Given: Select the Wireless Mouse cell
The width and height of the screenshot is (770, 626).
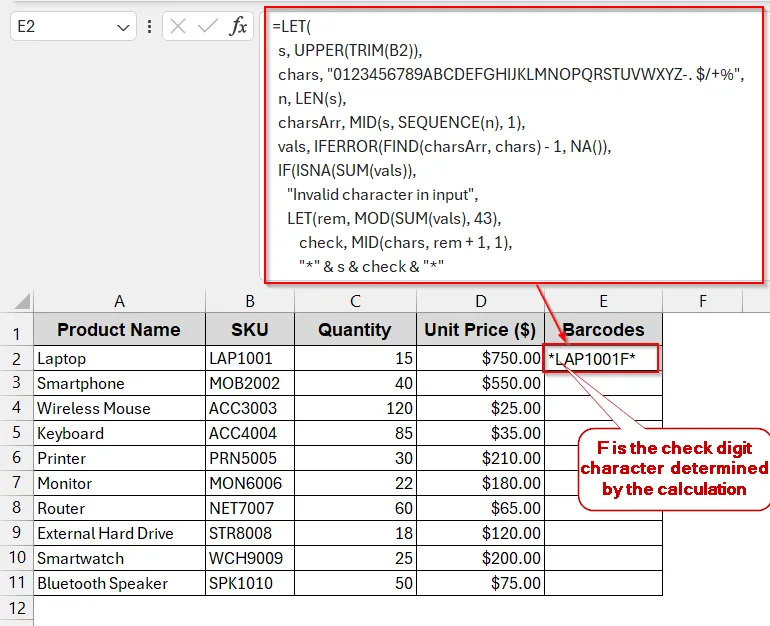Looking at the screenshot, I should pyautogui.click(x=119, y=408).
